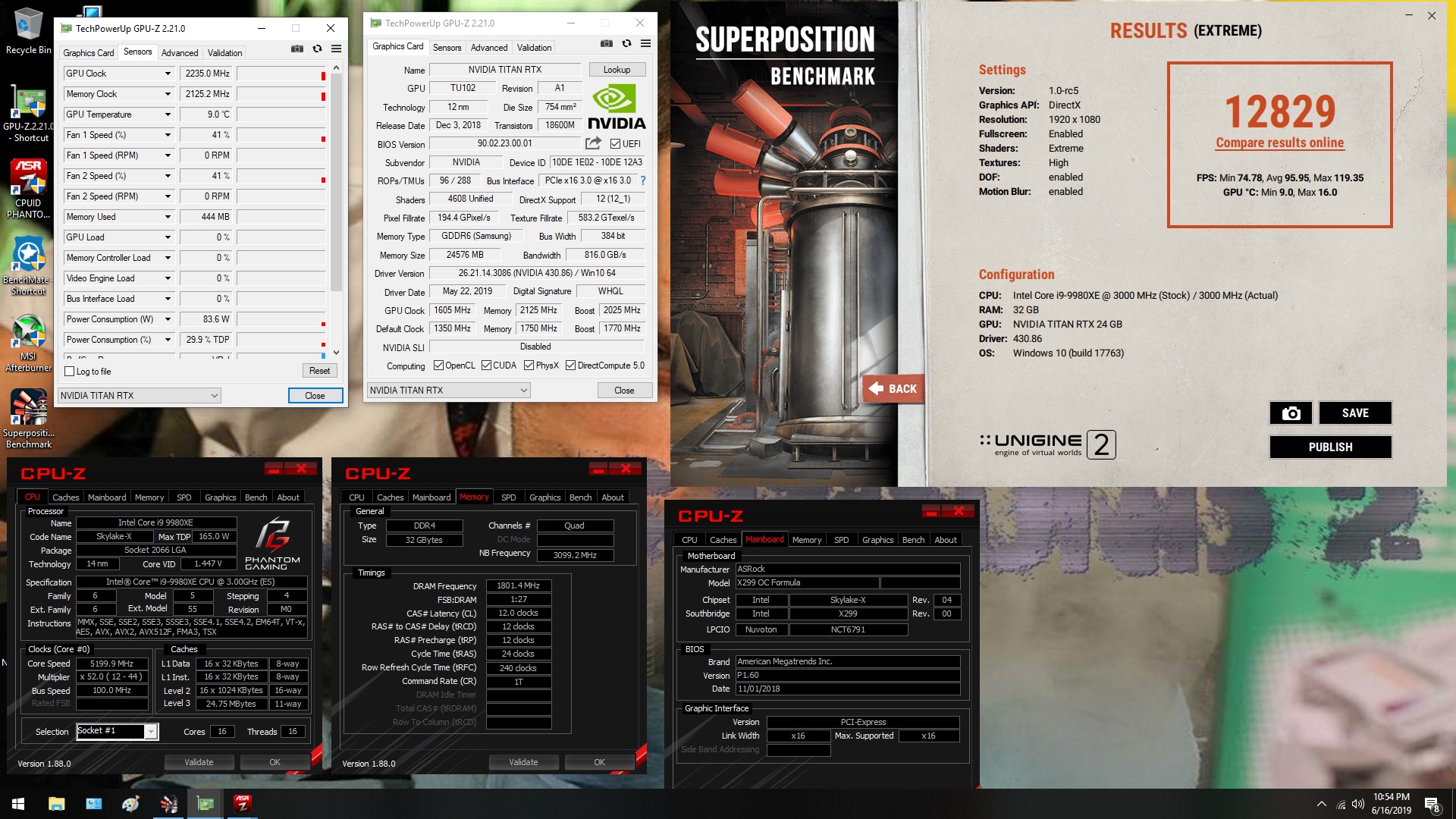Toggle DirectCompute 5.0 checkbox
The image size is (1456, 819).
[570, 366]
